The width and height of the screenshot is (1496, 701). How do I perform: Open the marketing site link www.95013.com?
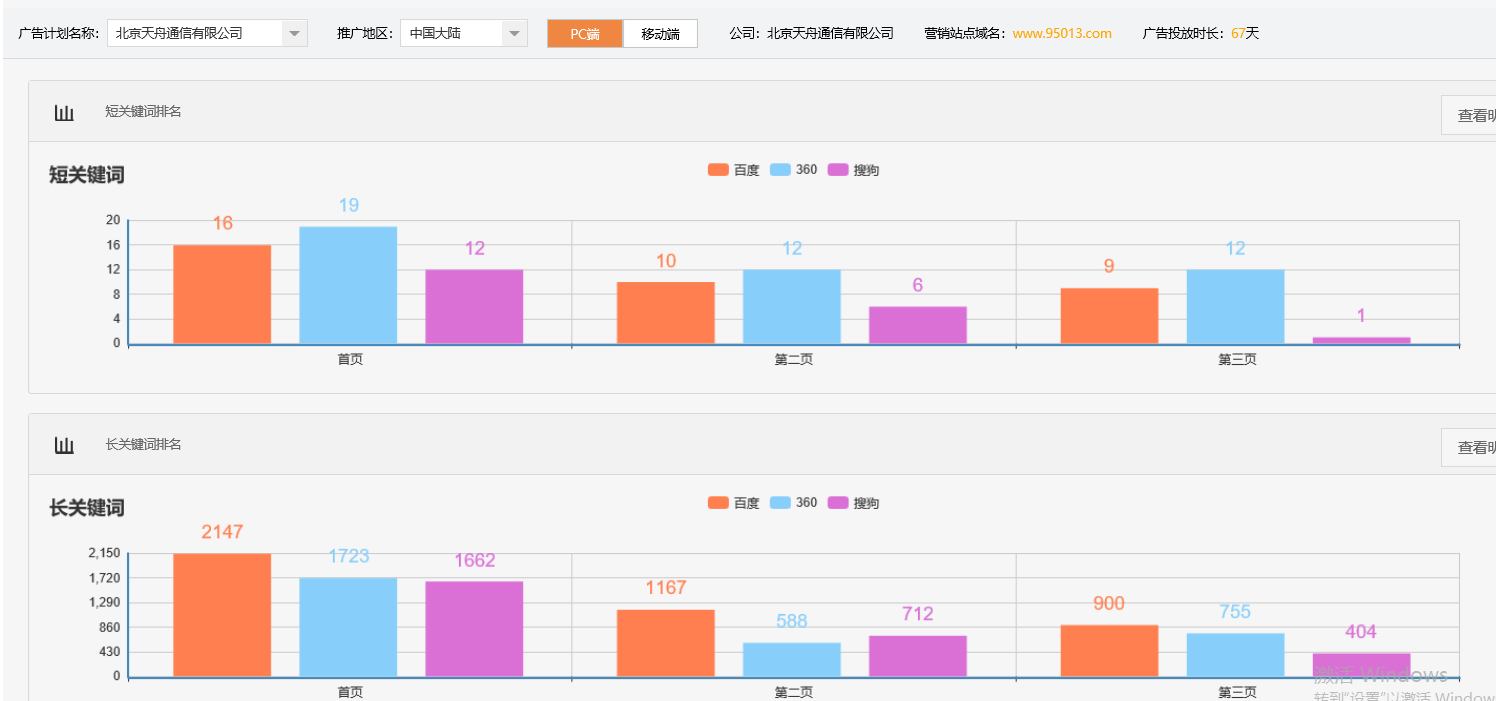(x=1061, y=32)
